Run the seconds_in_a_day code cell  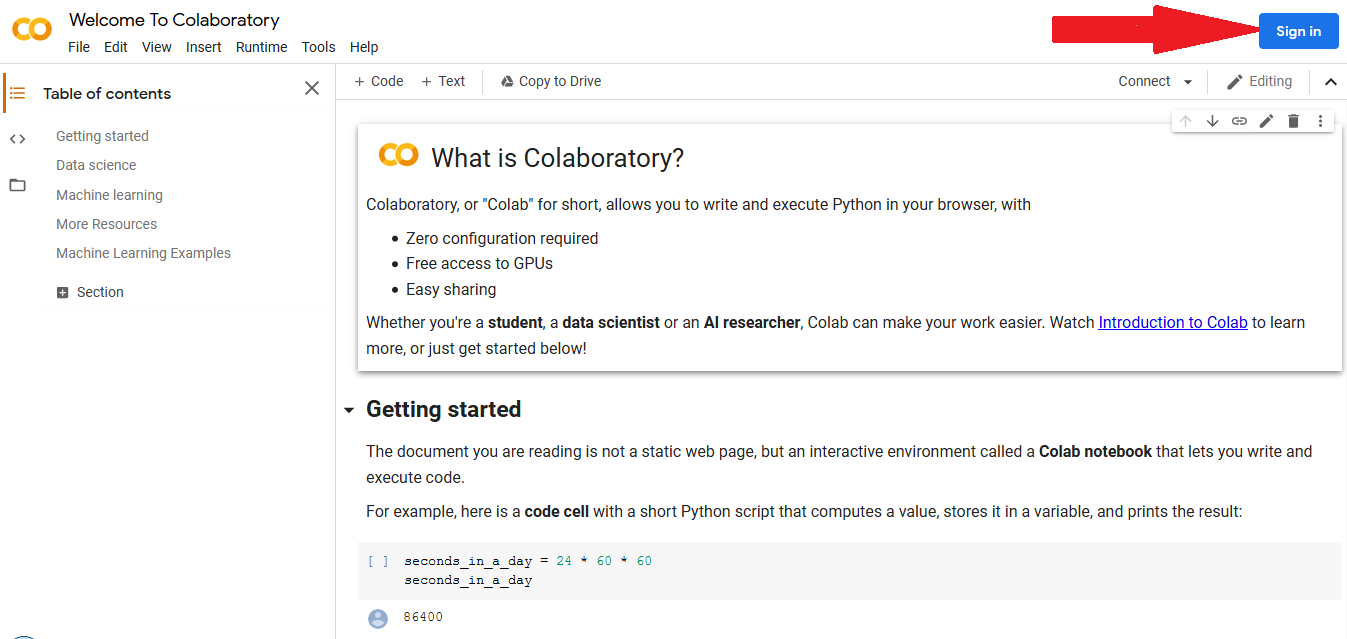point(378,561)
